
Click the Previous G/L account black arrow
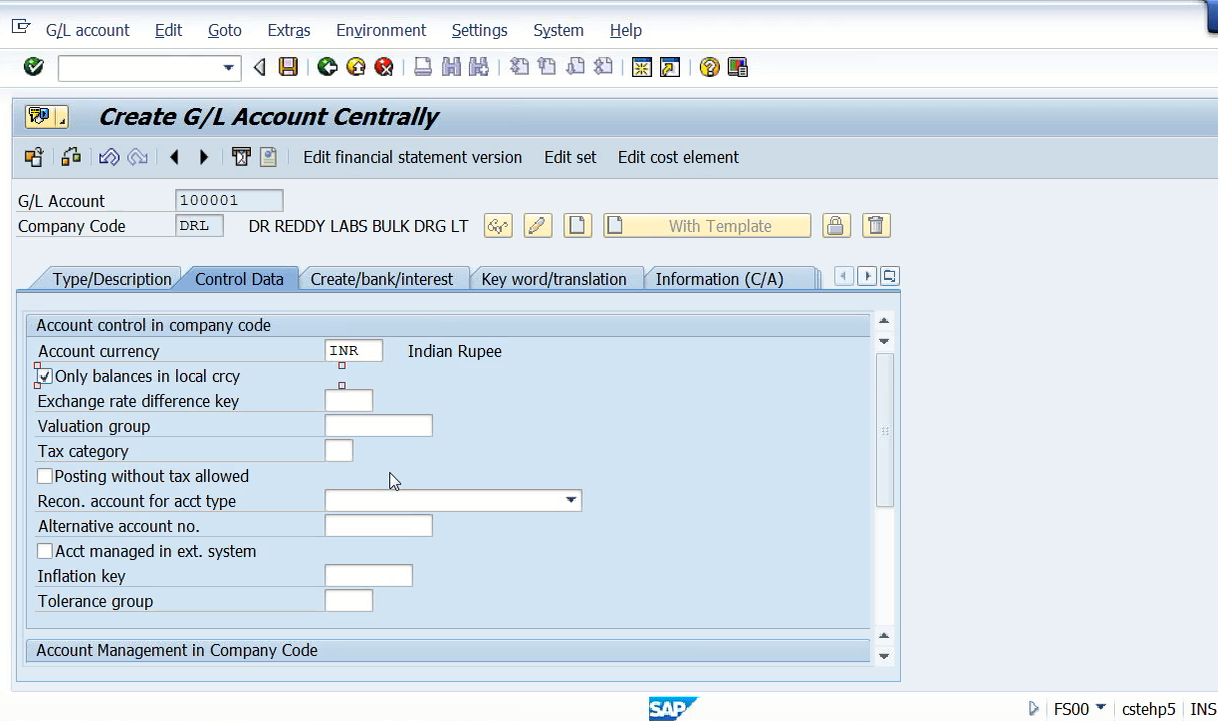[175, 157]
